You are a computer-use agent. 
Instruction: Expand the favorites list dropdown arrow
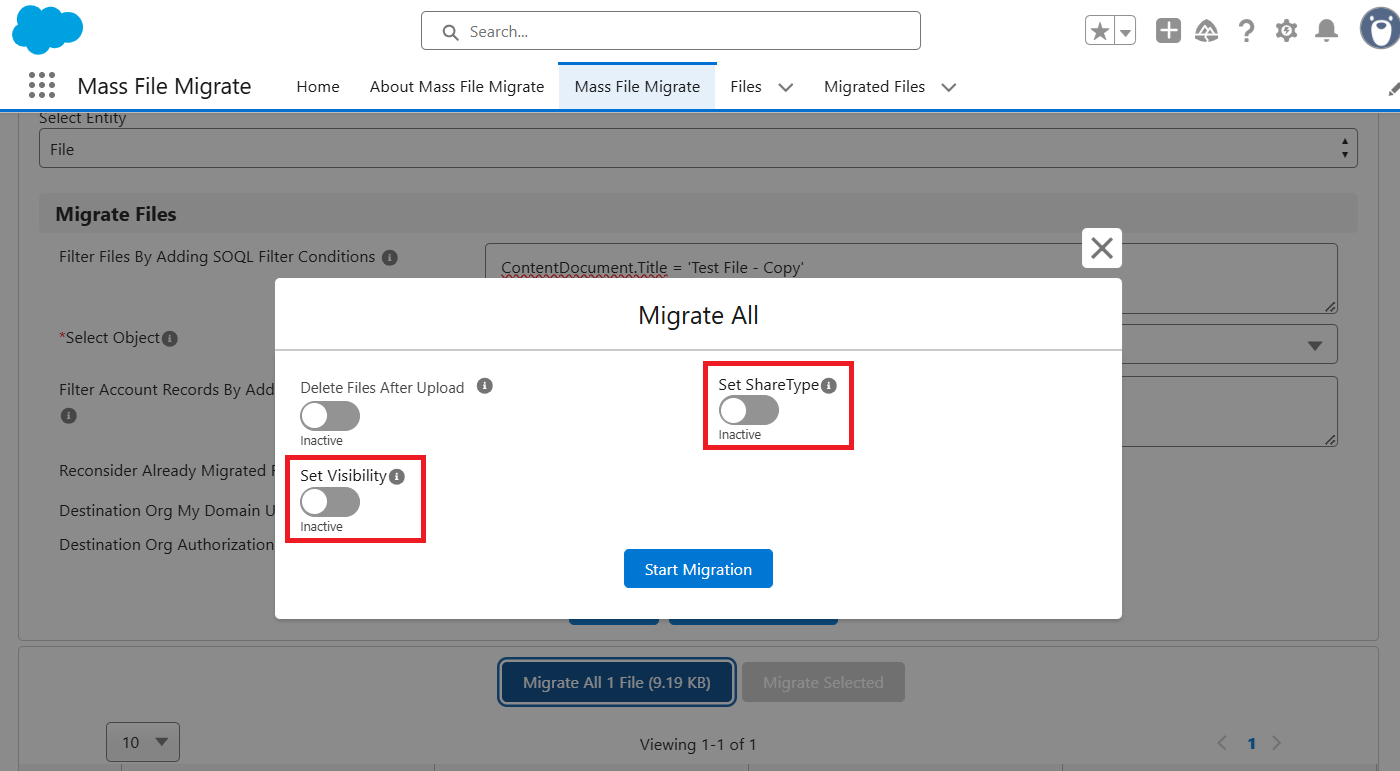1126,31
